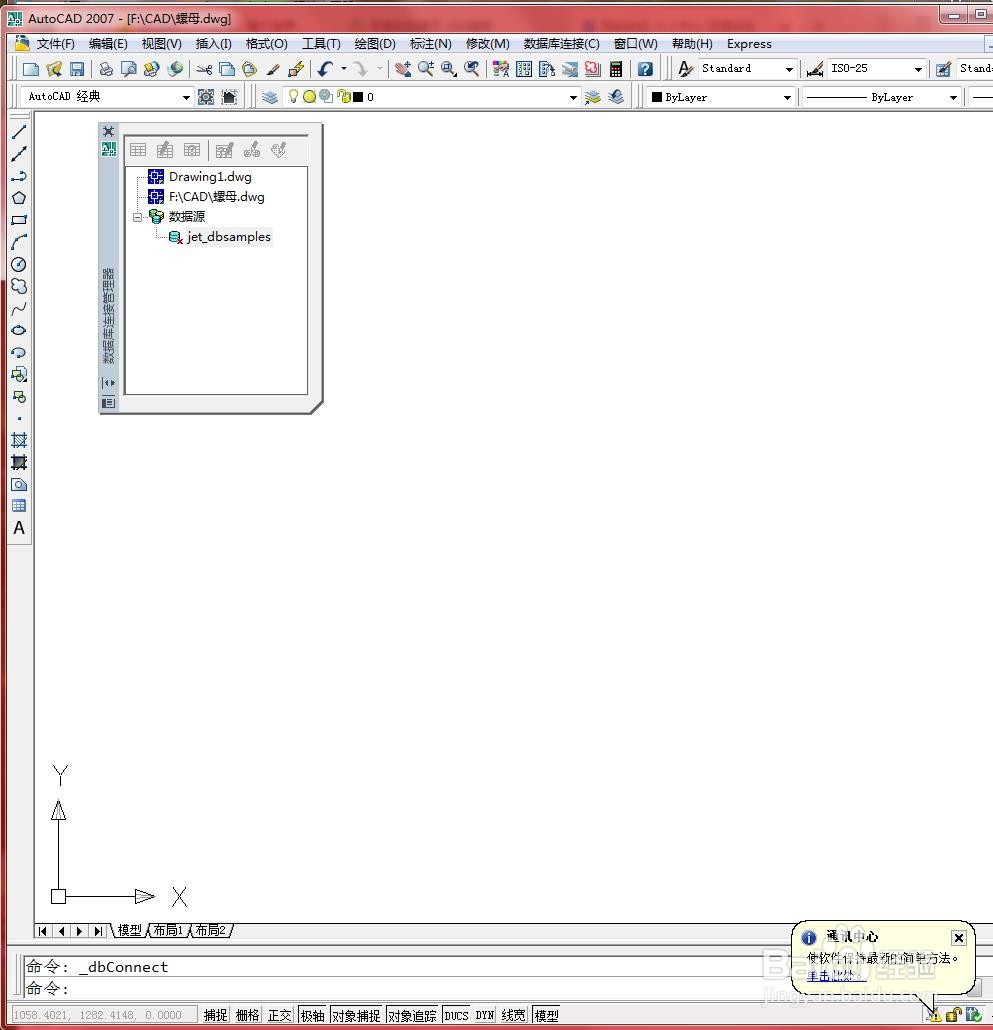Open Plot Preview

[x=129, y=69]
